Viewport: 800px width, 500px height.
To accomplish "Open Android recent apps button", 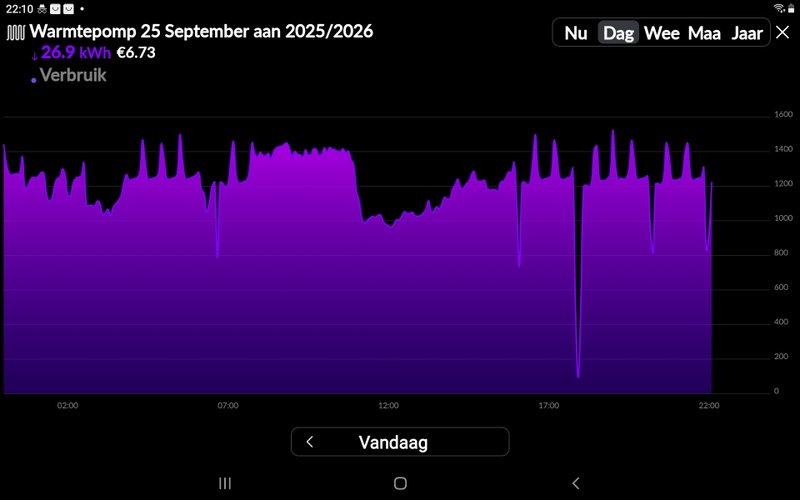I will [x=225, y=483].
